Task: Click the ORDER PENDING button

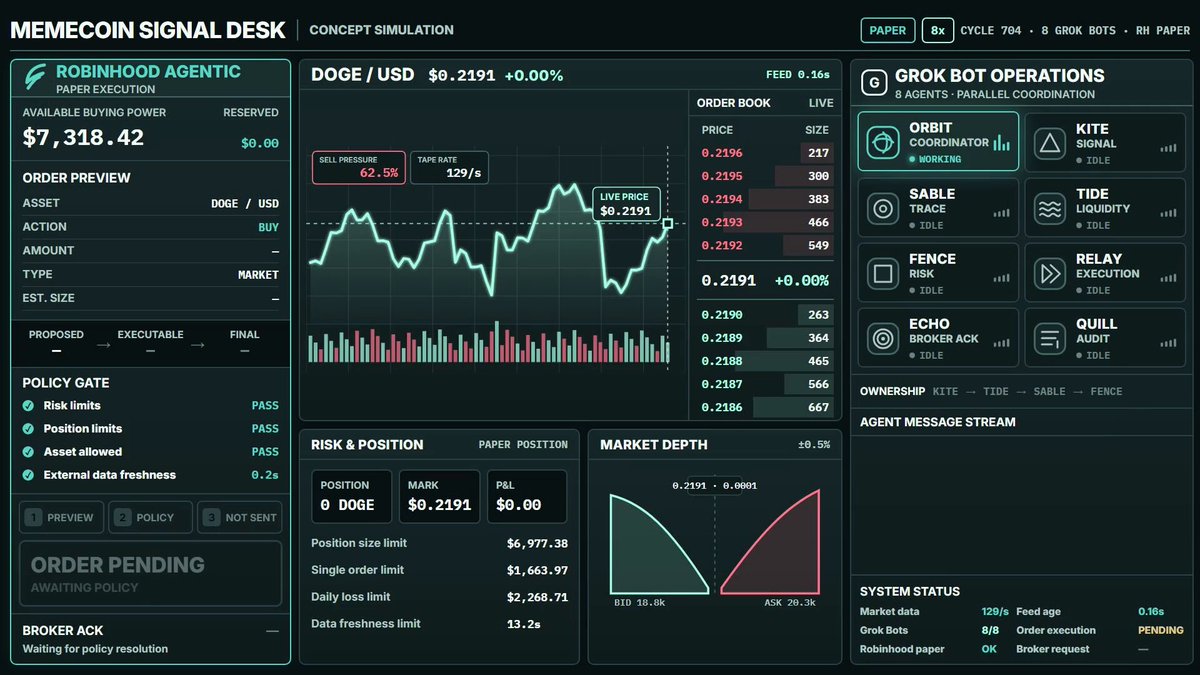Action: pyautogui.click(x=151, y=574)
